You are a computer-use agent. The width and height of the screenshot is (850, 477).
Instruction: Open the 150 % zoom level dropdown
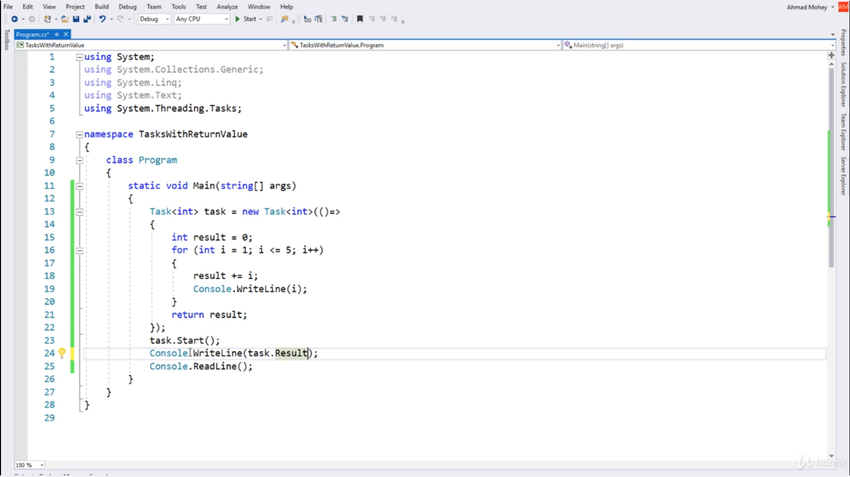click(29, 465)
